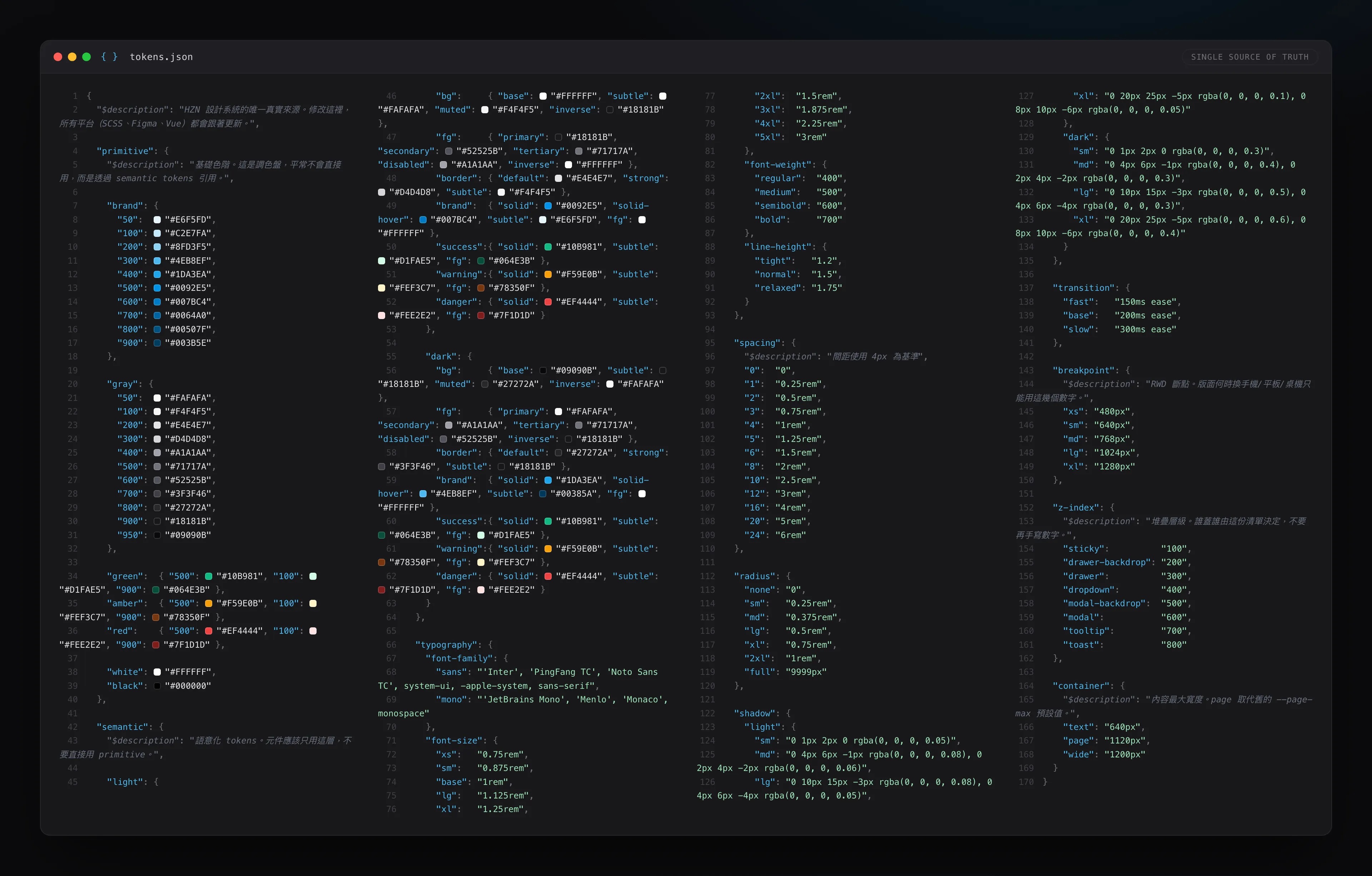Pick the swatch beside "#09090B" on line 31

click(x=157, y=536)
